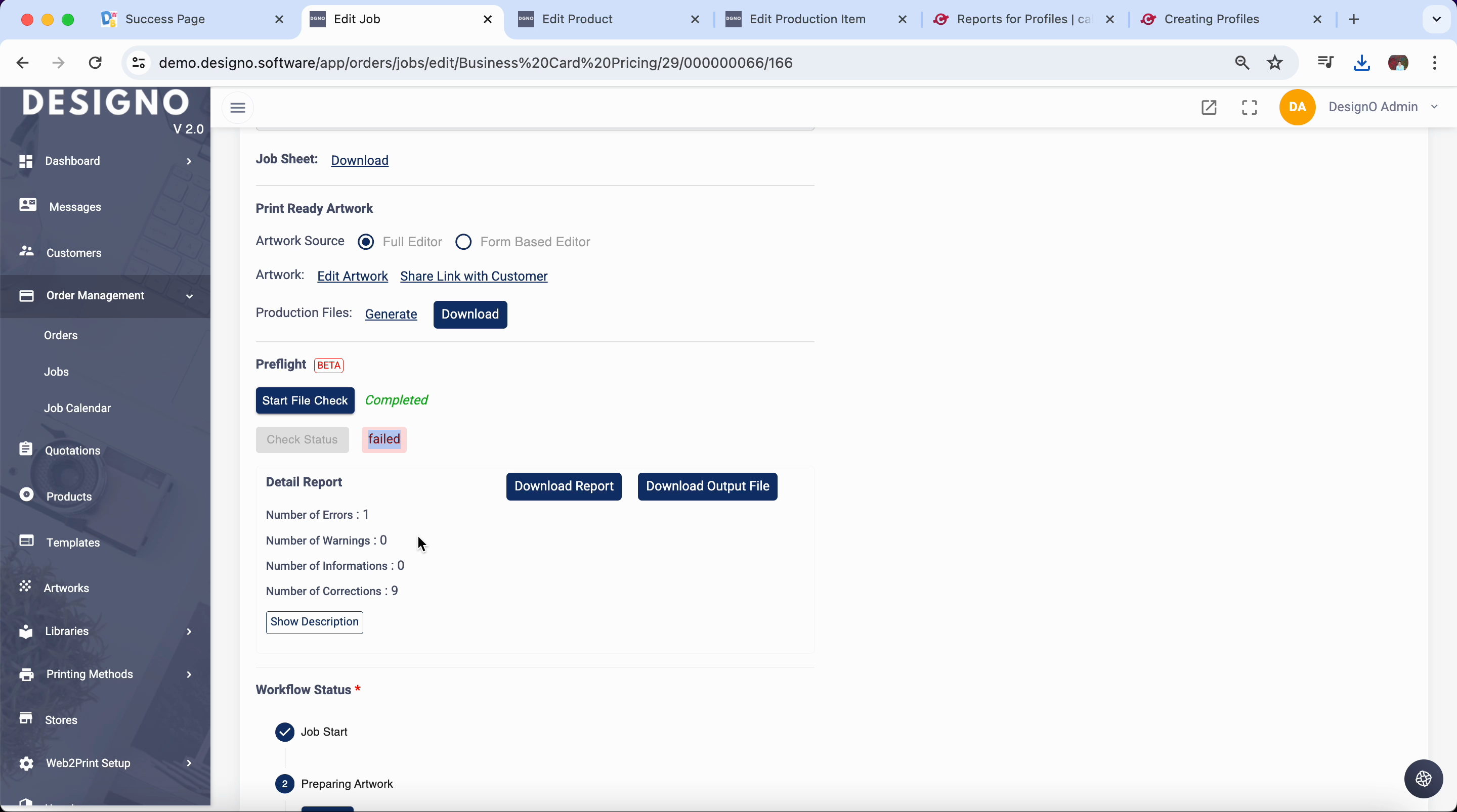Select Form Based Editor radio button

(x=463, y=242)
